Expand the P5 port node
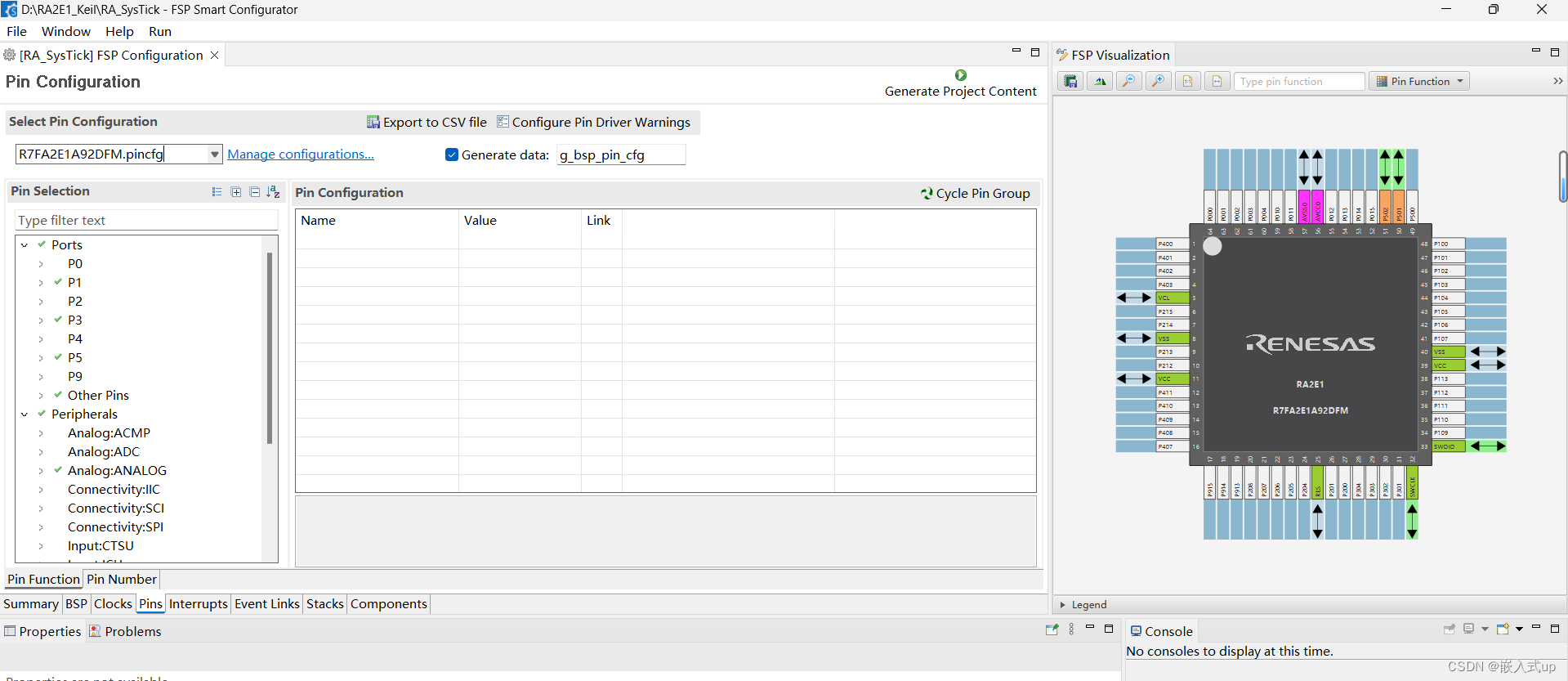The width and height of the screenshot is (1568, 681). [x=41, y=358]
